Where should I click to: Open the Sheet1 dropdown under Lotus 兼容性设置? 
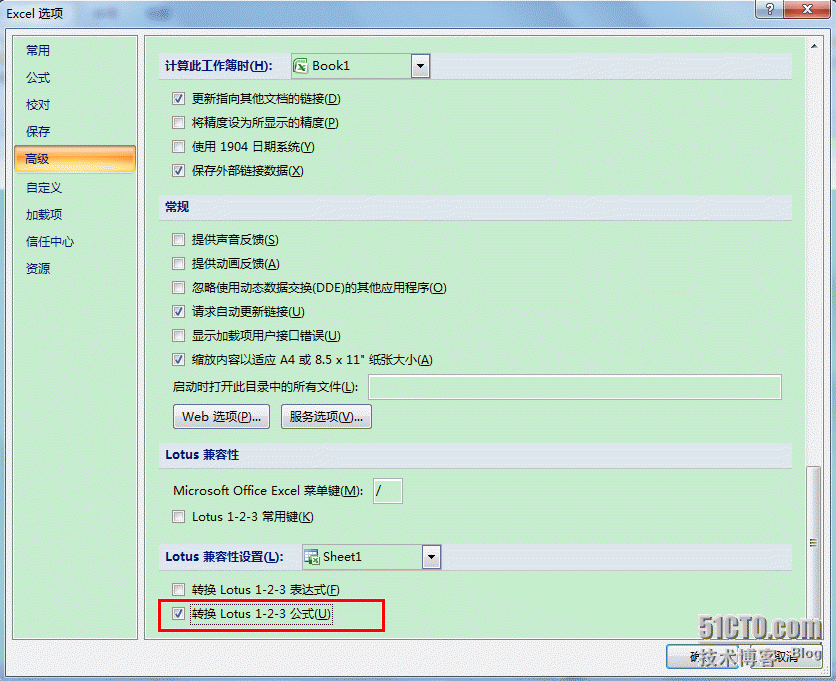click(431, 557)
